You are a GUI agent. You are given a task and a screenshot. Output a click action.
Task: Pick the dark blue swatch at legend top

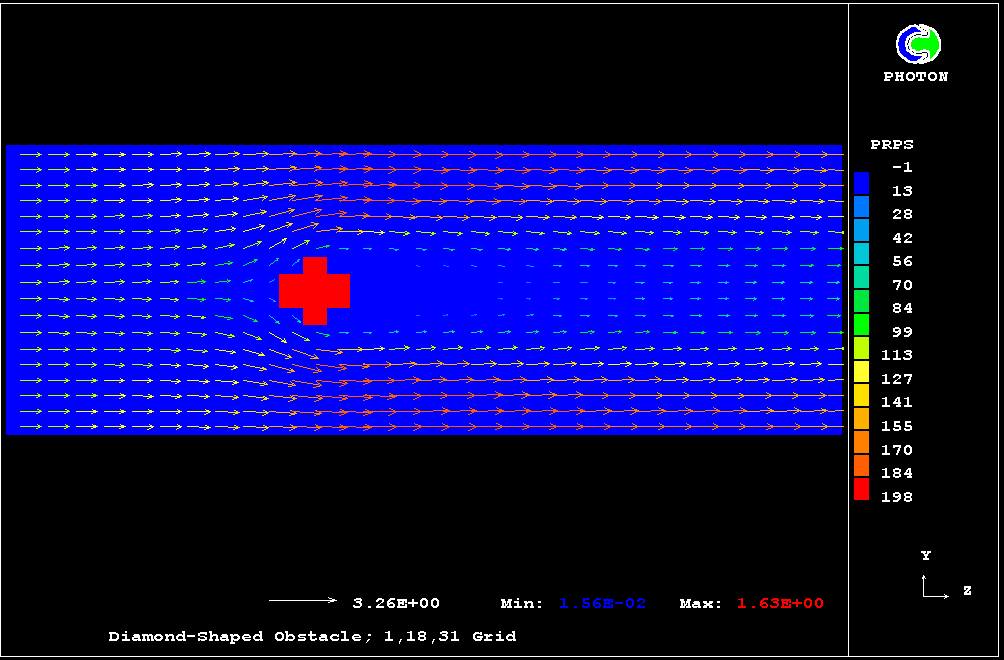click(862, 182)
